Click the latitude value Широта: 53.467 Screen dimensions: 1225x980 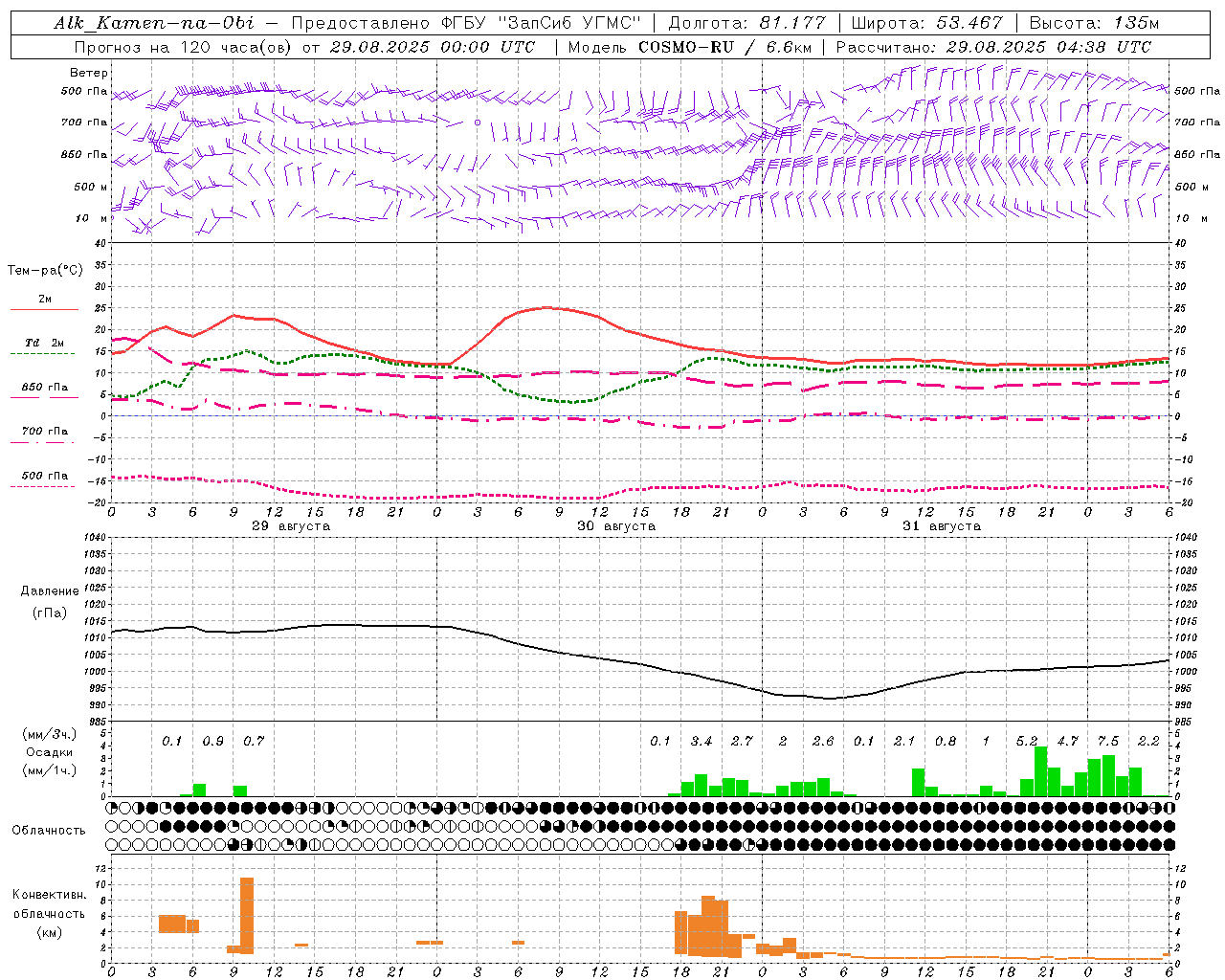[x=926, y=23]
